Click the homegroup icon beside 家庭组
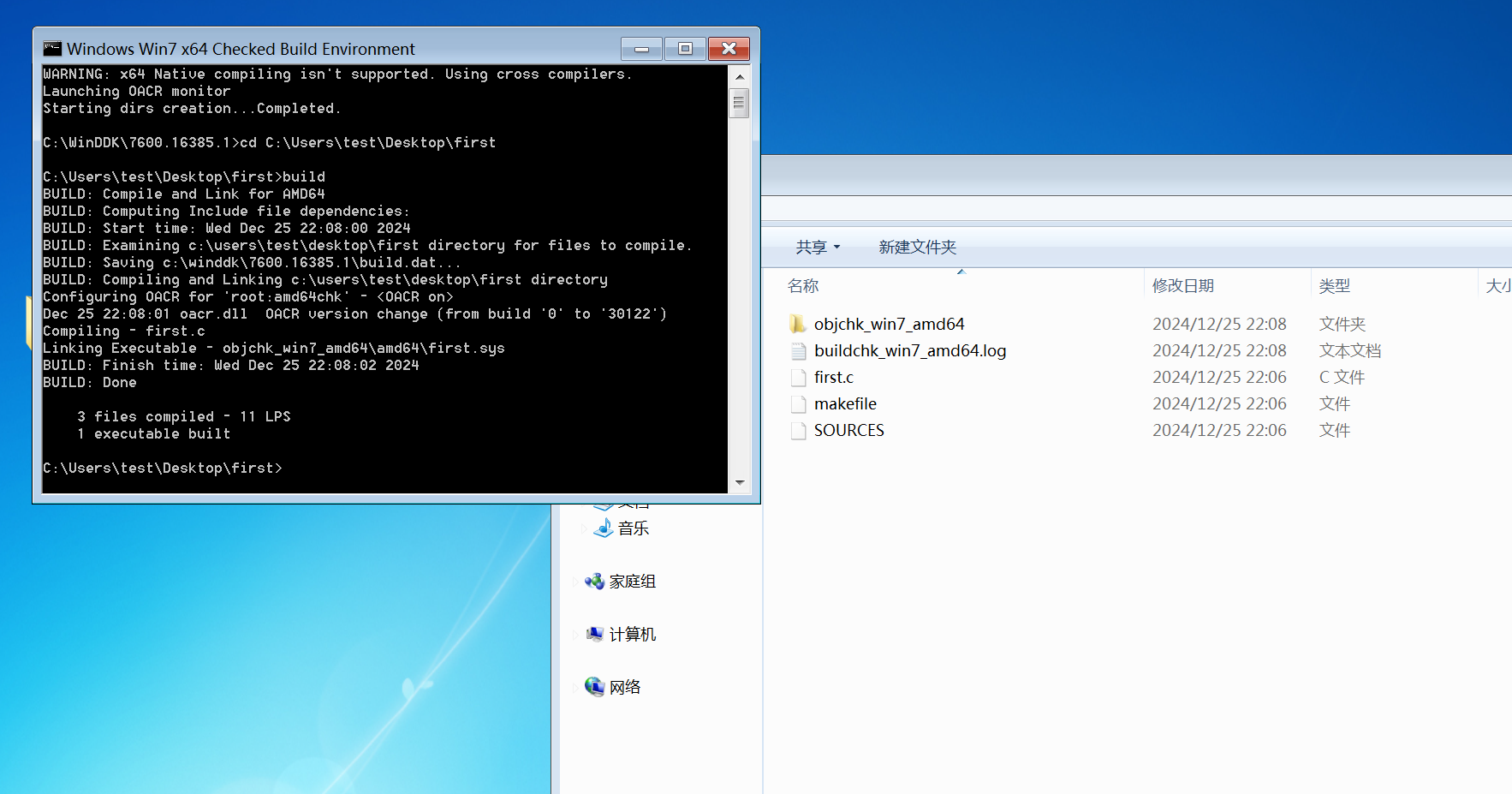 [x=595, y=582]
